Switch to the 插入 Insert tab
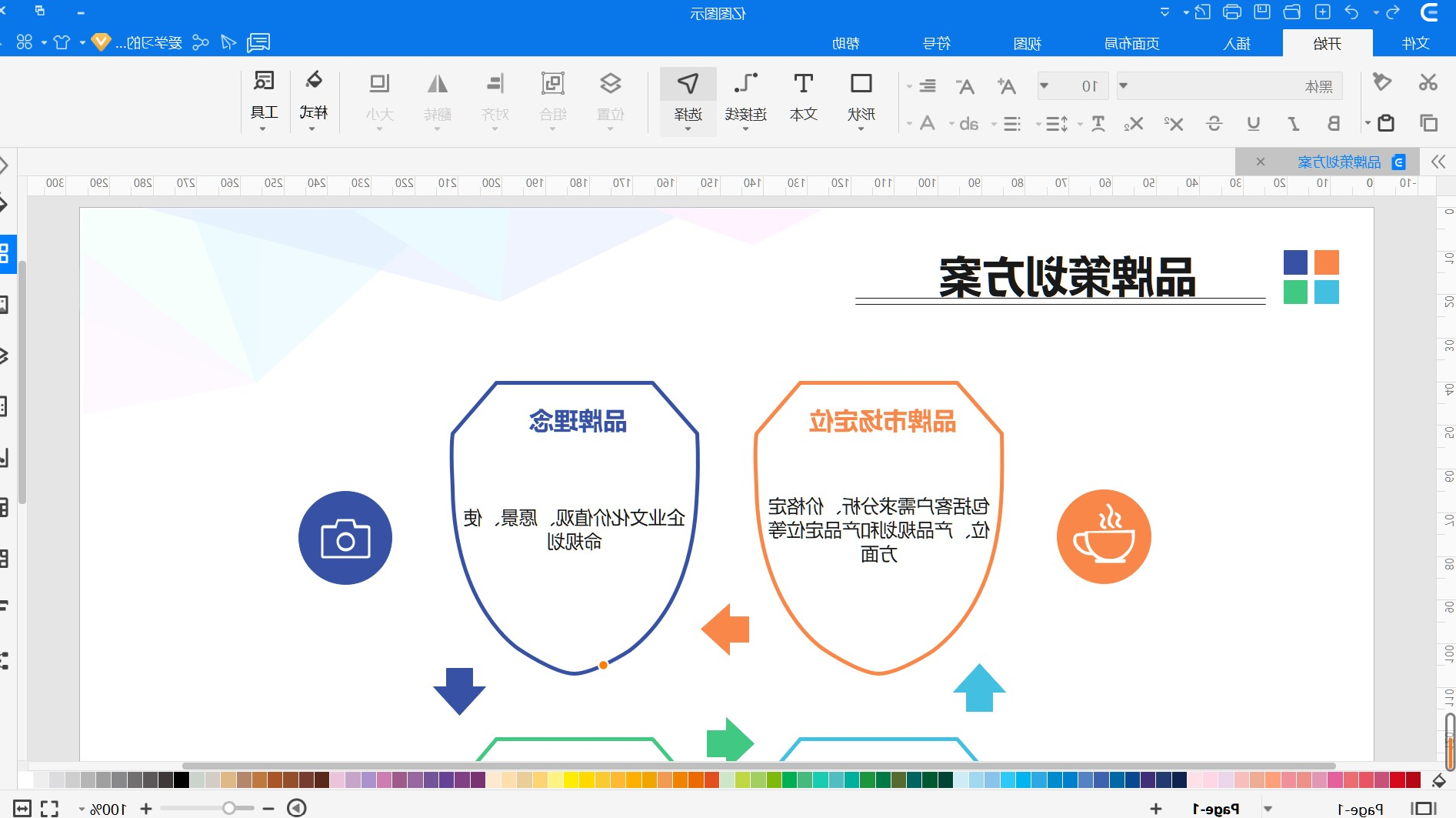The image size is (1456, 818). [1237, 43]
